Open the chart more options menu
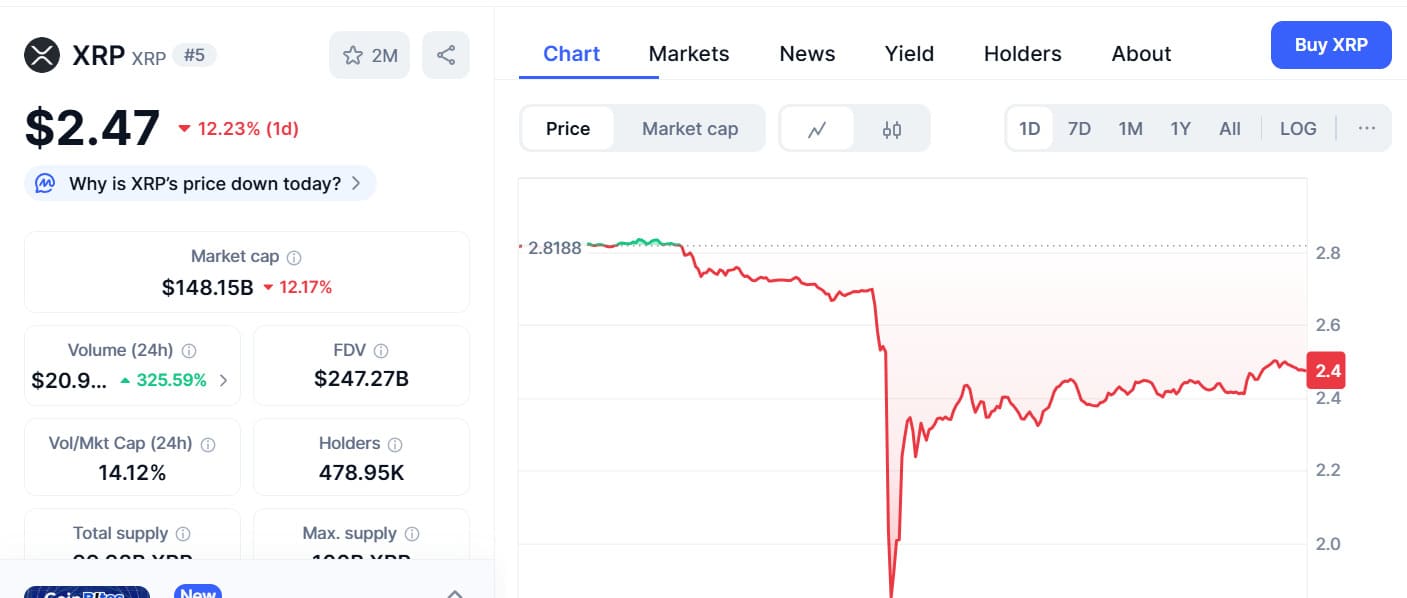 pyautogui.click(x=1367, y=129)
